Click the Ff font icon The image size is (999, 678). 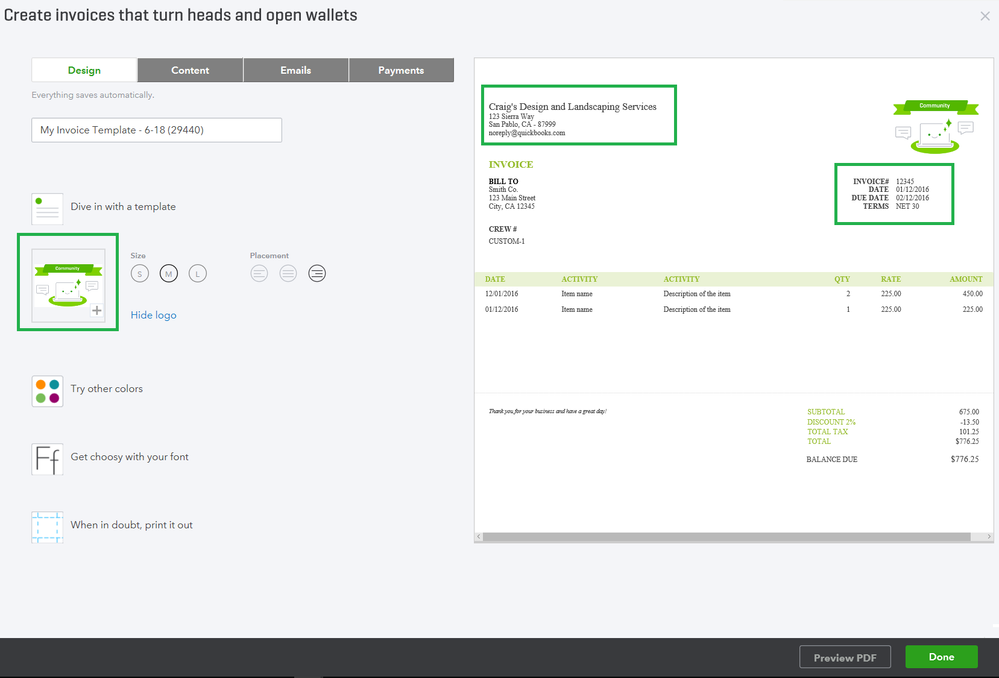pyautogui.click(x=47, y=458)
